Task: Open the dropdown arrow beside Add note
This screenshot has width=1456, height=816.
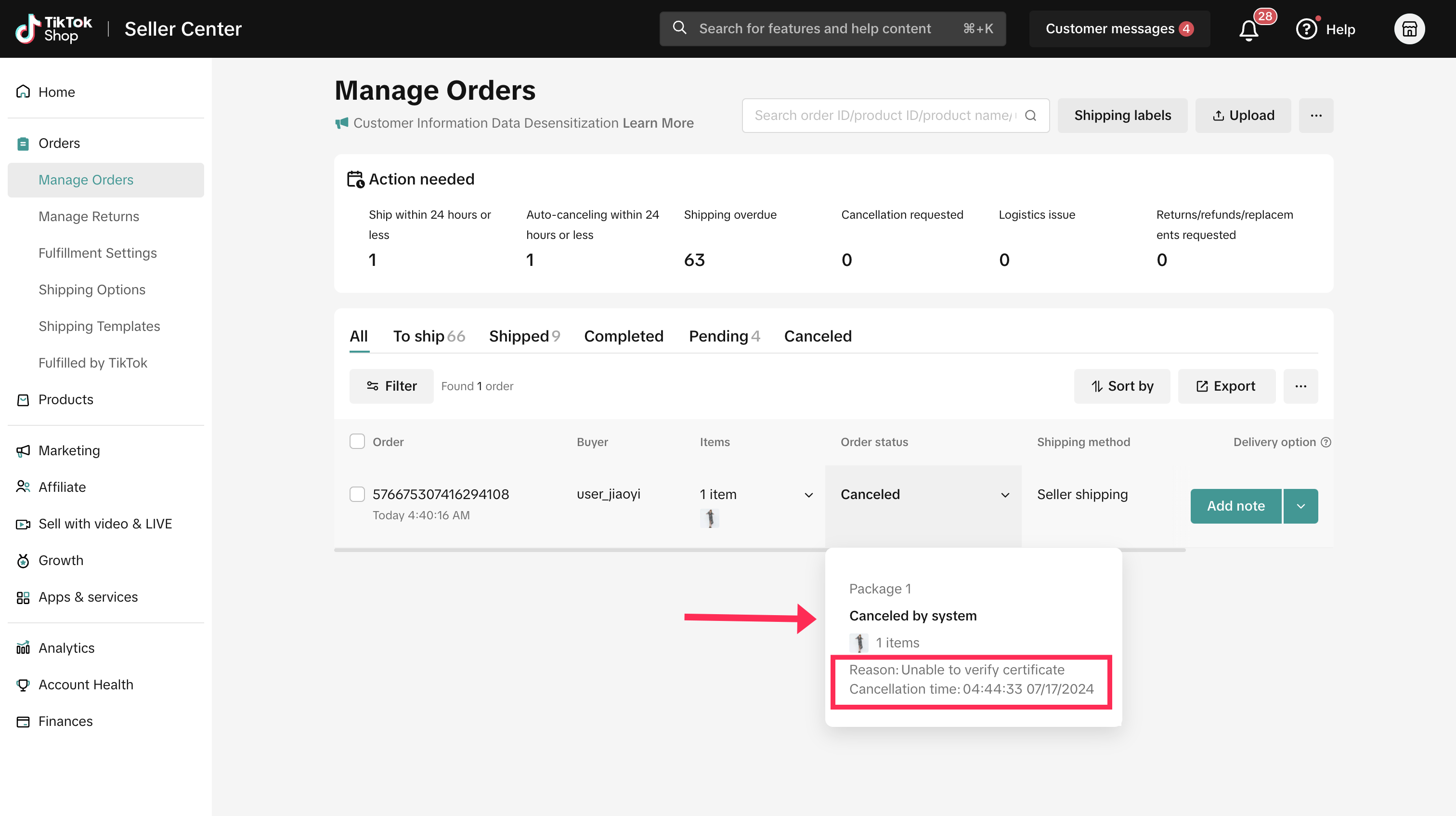Action: [1300, 506]
